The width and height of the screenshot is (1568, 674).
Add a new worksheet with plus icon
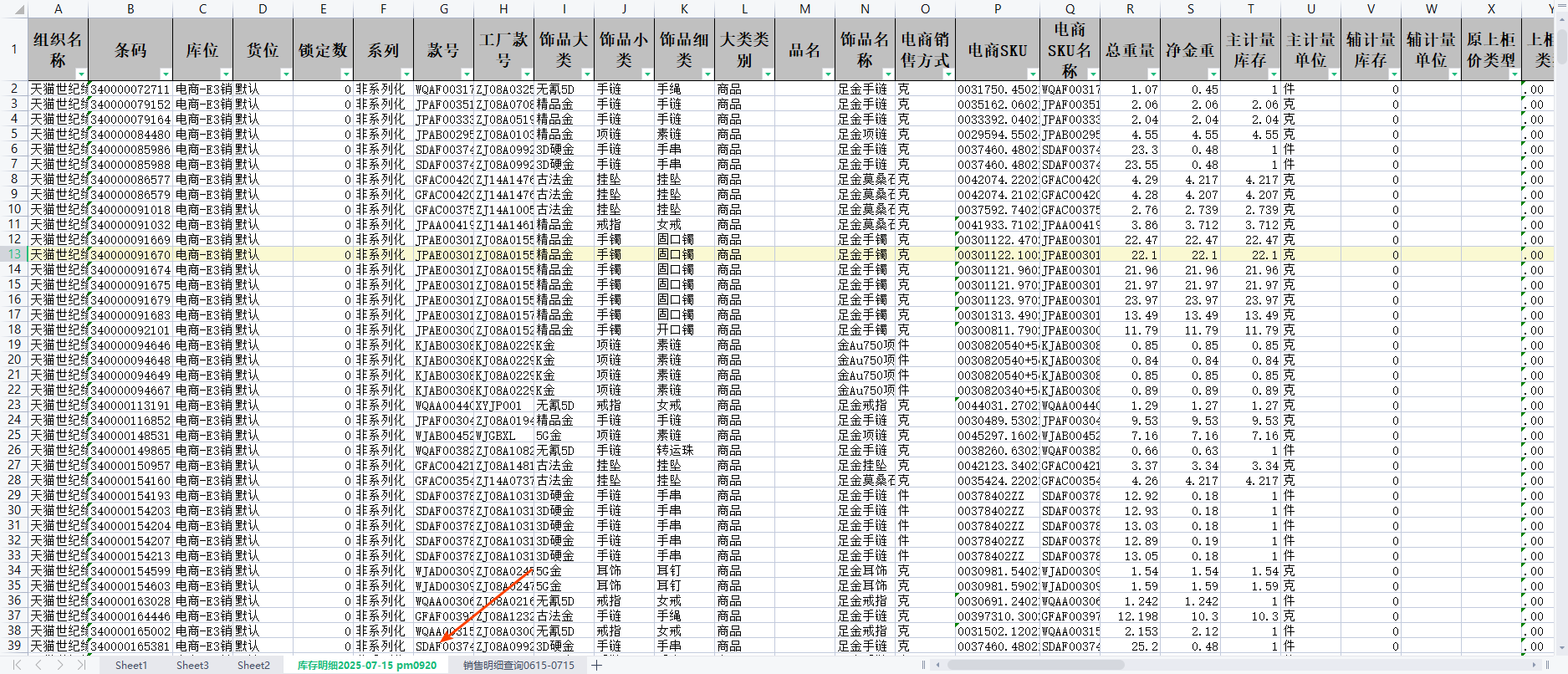click(x=596, y=665)
